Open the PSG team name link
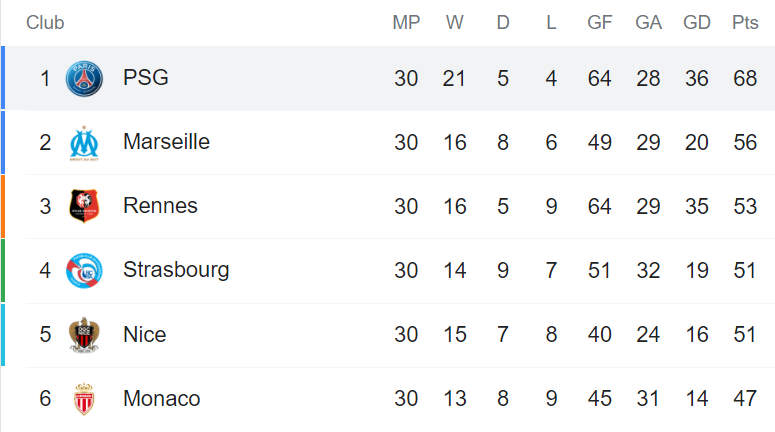 click(x=146, y=78)
